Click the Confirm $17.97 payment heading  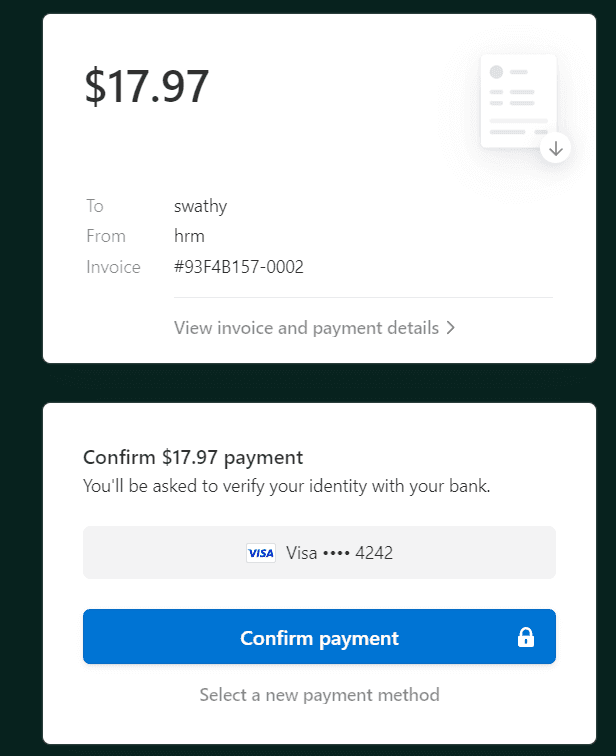192,458
